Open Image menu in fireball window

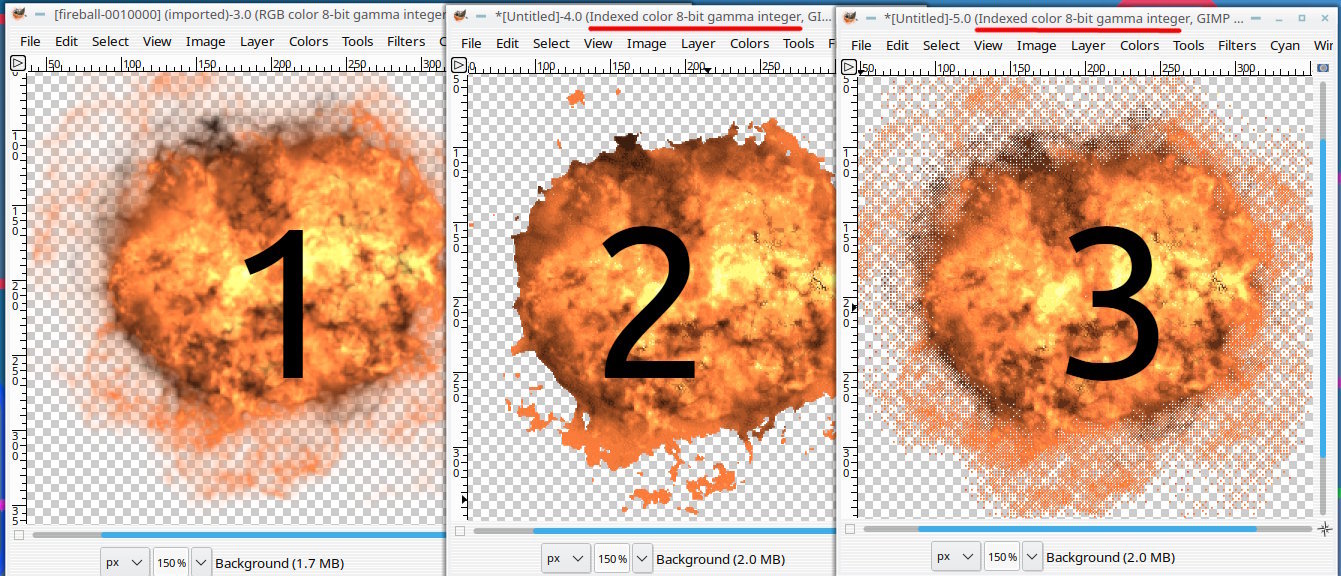click(x=206, y=41)
